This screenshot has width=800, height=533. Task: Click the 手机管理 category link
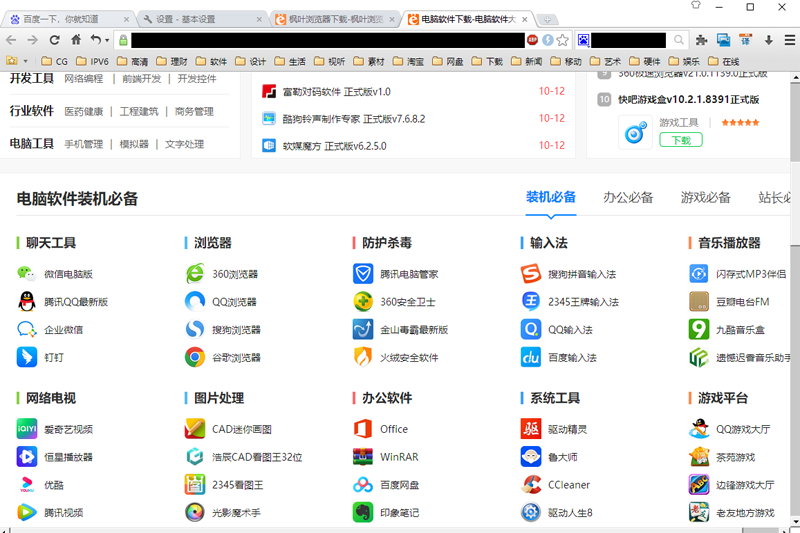coord(83,144)
